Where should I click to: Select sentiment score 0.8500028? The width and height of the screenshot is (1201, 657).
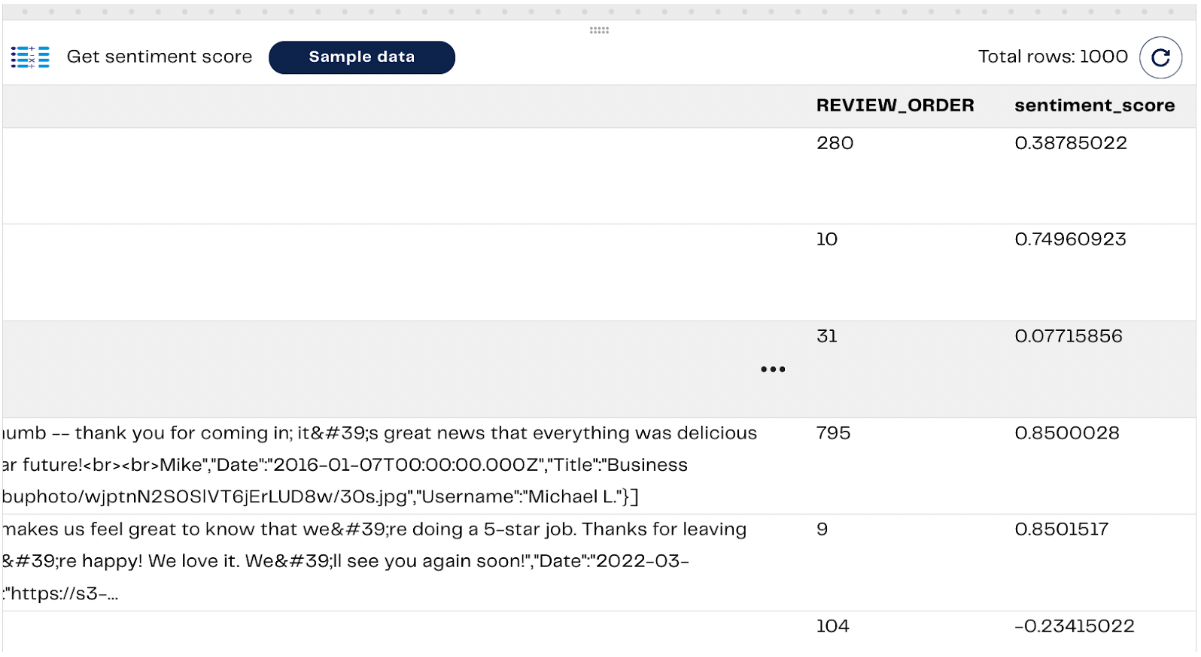point(1069,433)
